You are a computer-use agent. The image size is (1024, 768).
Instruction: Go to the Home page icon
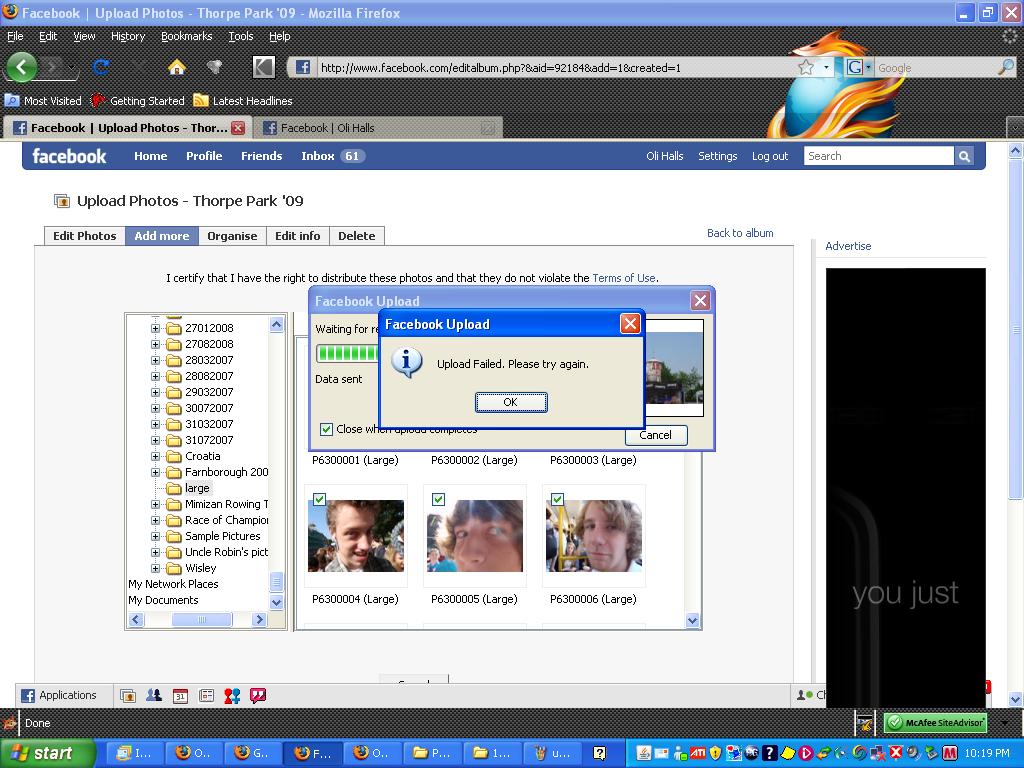pos(176,67)
